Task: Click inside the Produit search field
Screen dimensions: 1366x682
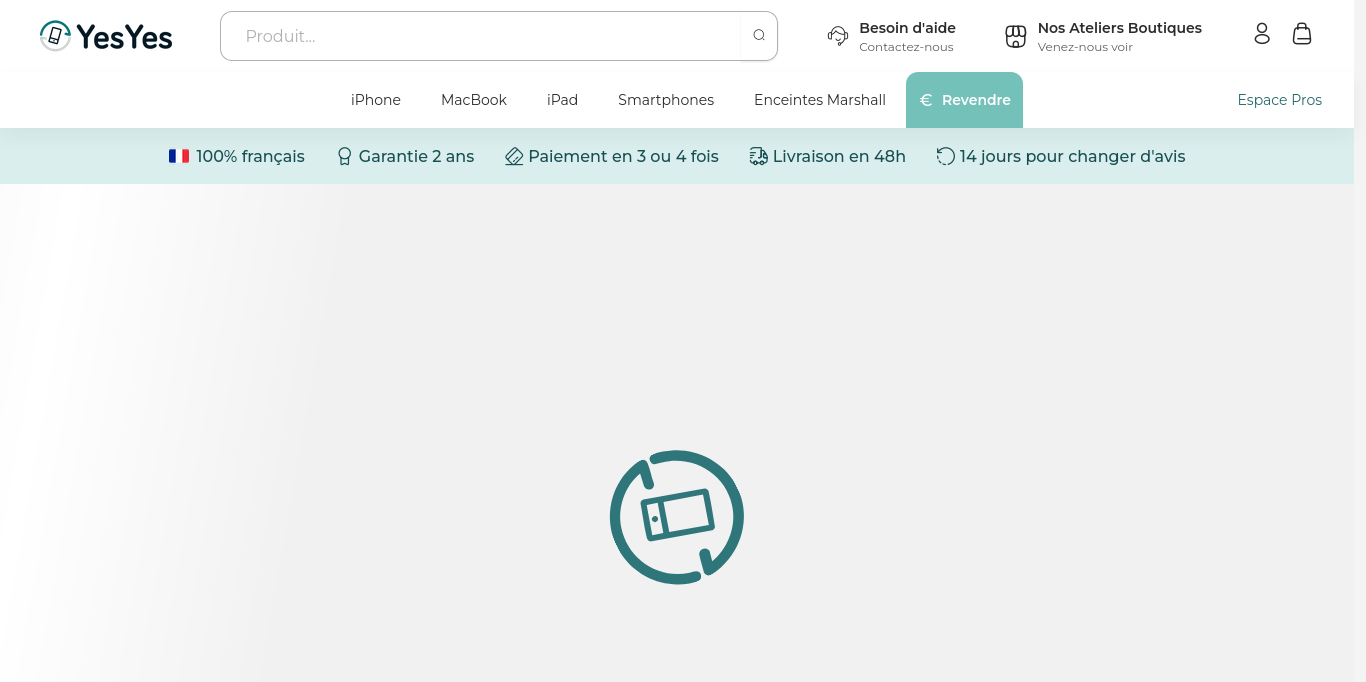Action: click(480, 36)
